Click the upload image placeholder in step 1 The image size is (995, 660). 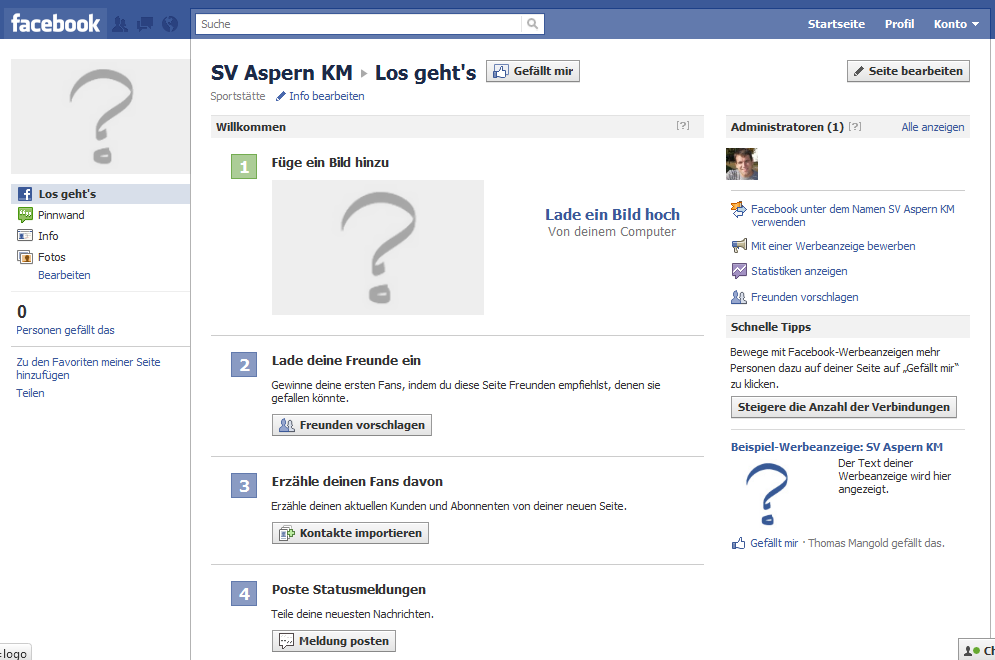tap(378, 248)
